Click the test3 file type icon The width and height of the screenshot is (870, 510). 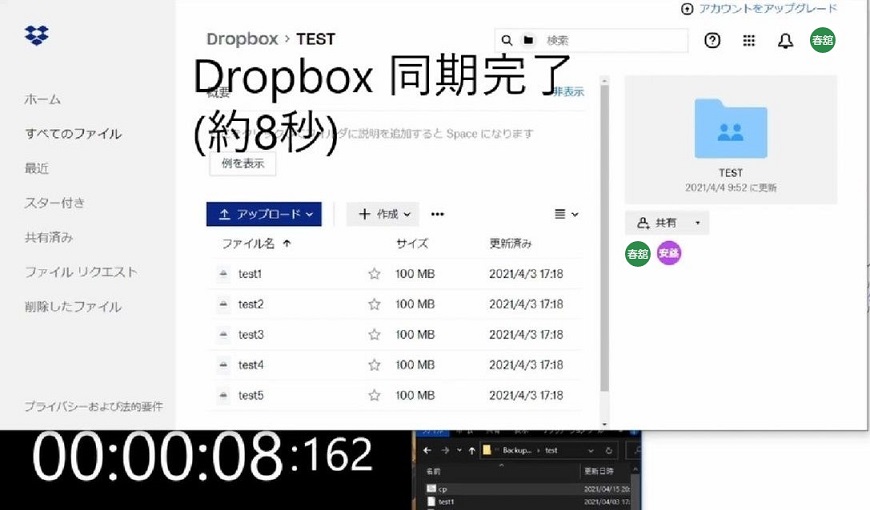tap(223, 335)
